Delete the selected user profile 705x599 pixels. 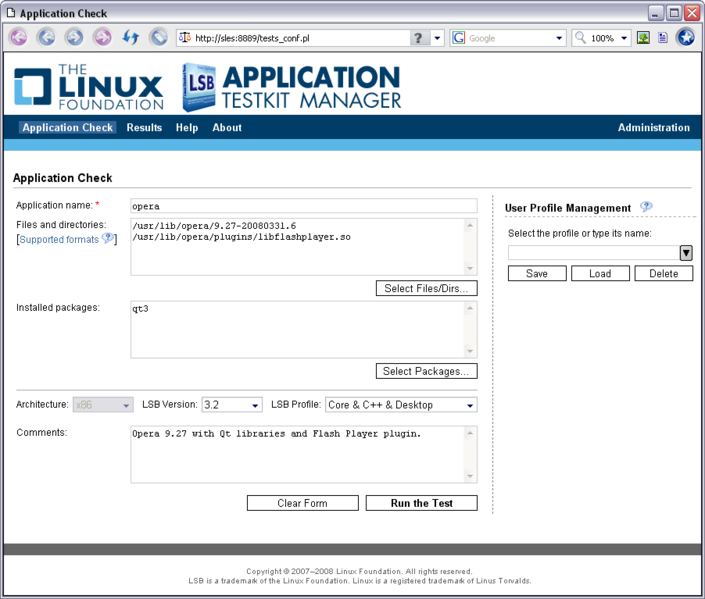click(x=664, y=273)
